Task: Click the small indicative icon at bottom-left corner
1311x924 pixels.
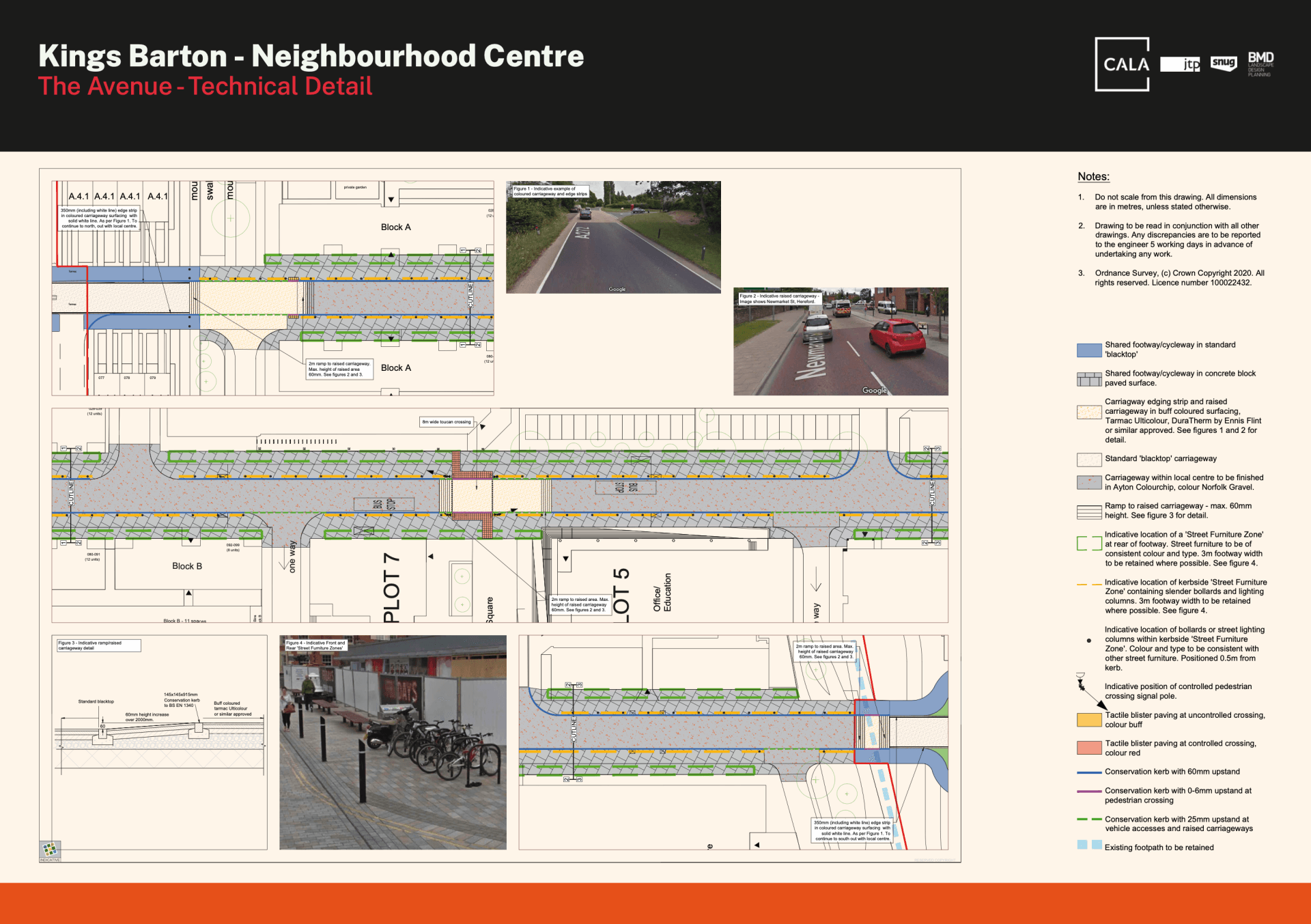Action: click(x=50, y=850)
